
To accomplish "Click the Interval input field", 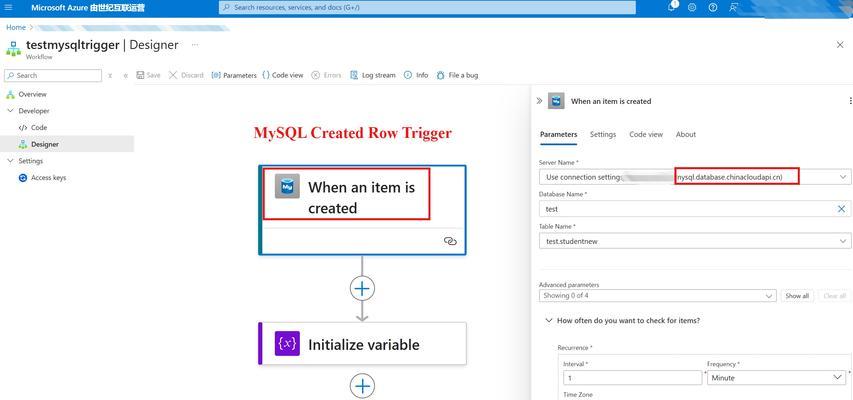I will click(633, 378).
